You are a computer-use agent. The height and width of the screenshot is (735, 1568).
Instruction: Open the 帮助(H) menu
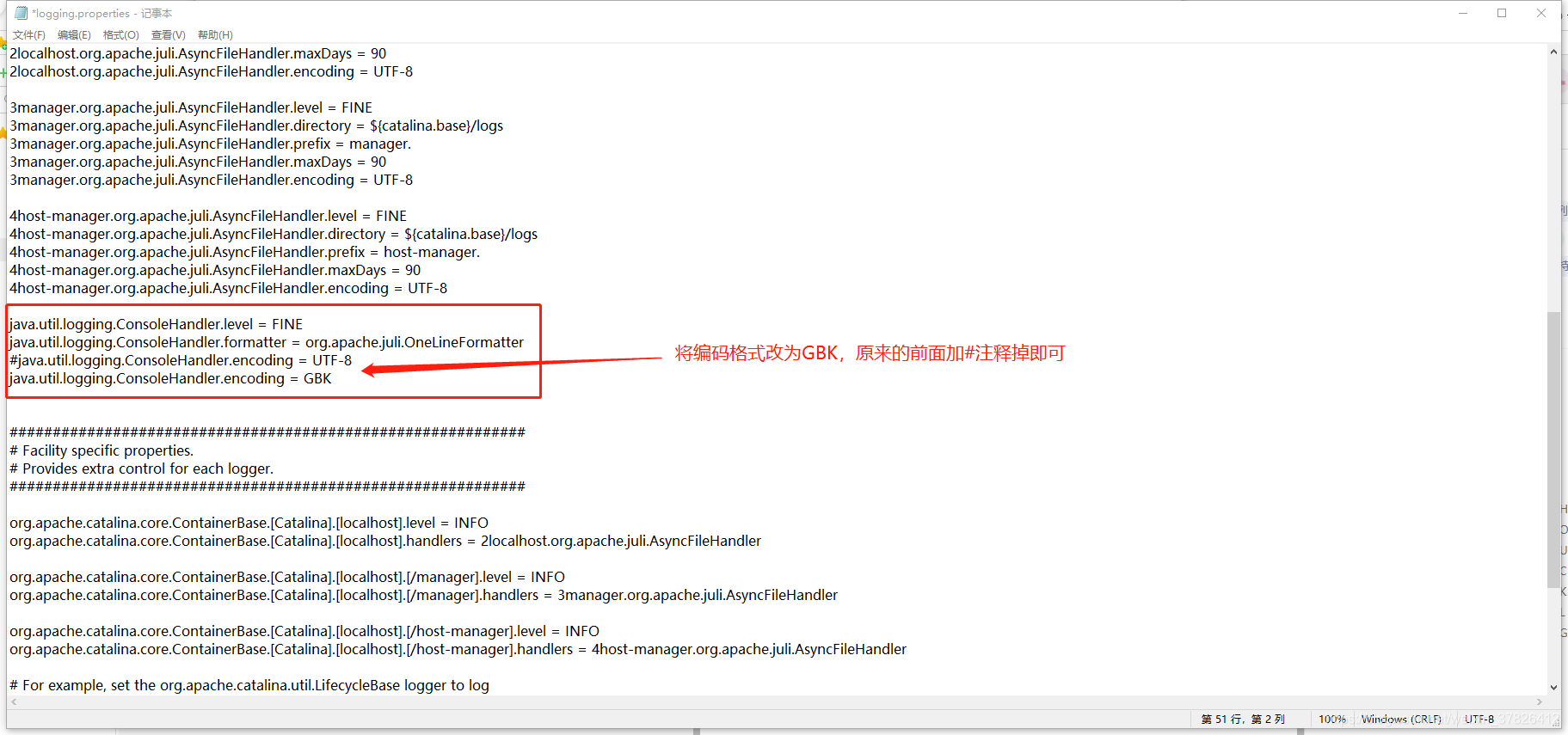[x=215, y=35]
